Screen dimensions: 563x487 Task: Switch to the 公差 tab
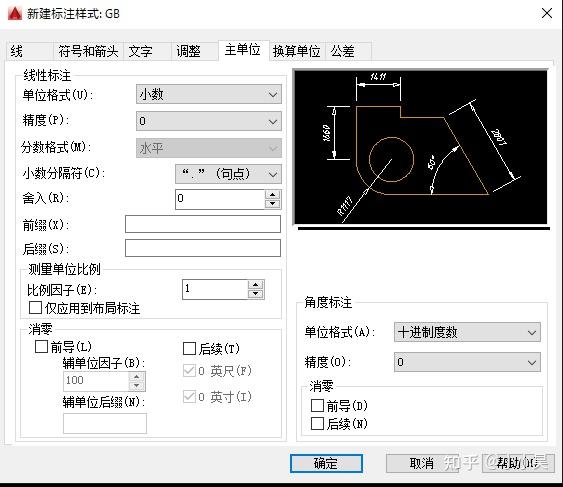[348, 51]
